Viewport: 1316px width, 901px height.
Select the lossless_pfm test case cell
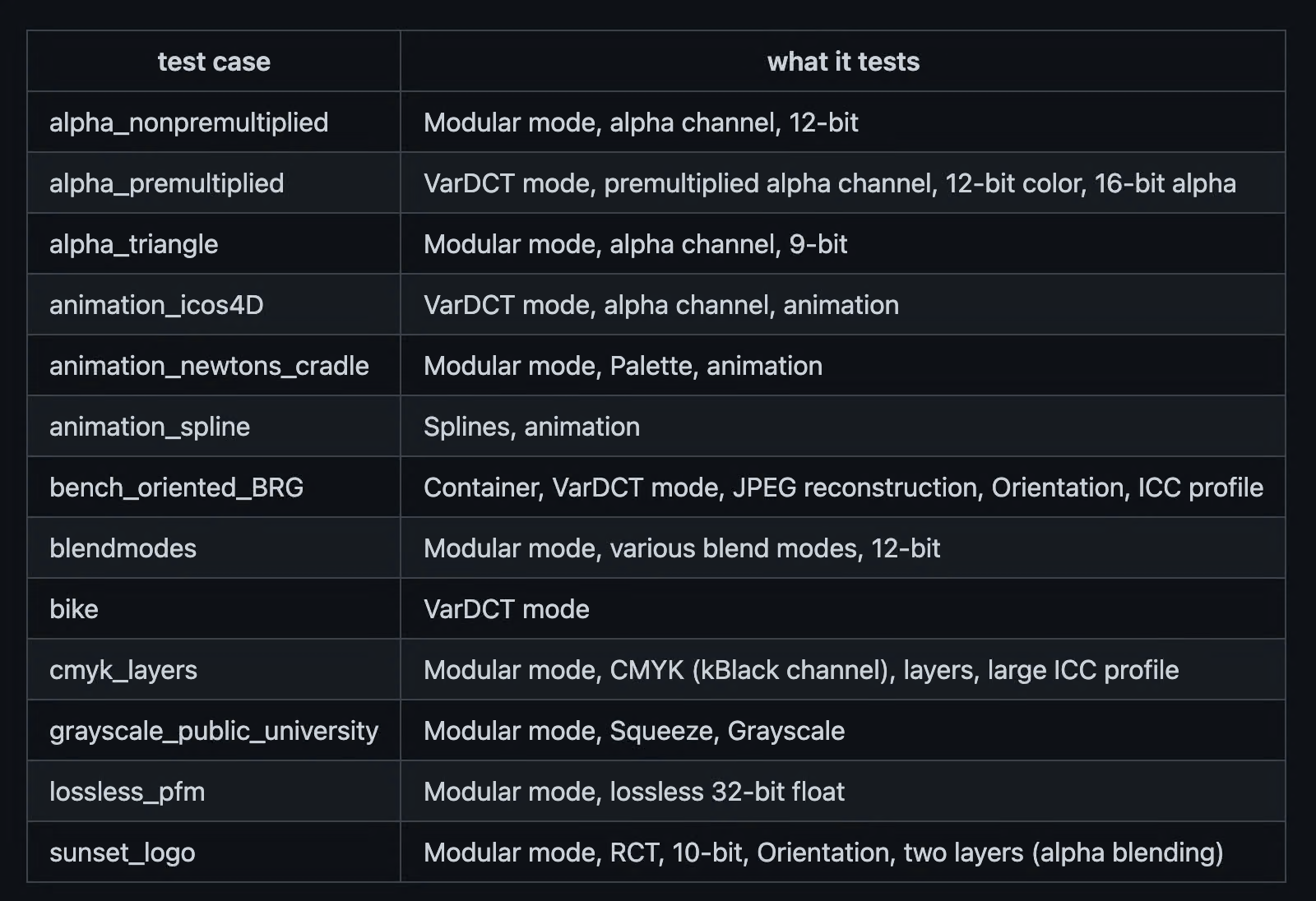tap(214, 792)
